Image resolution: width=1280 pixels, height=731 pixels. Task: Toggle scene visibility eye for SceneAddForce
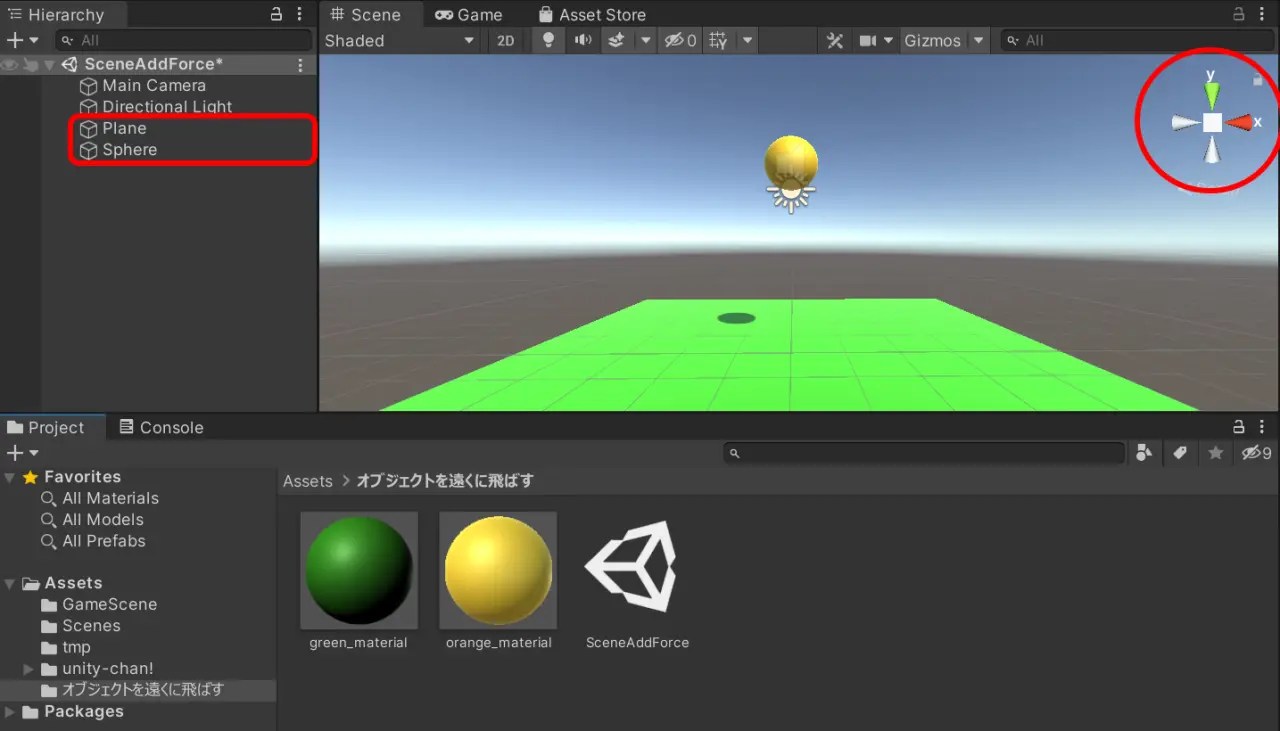[x=10, y=64]
